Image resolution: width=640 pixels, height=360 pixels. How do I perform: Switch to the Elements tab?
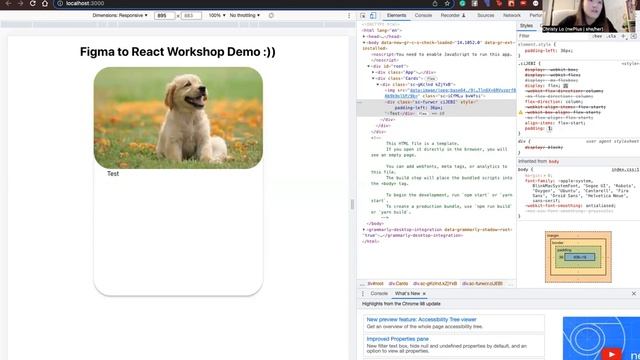click(396, 16)
